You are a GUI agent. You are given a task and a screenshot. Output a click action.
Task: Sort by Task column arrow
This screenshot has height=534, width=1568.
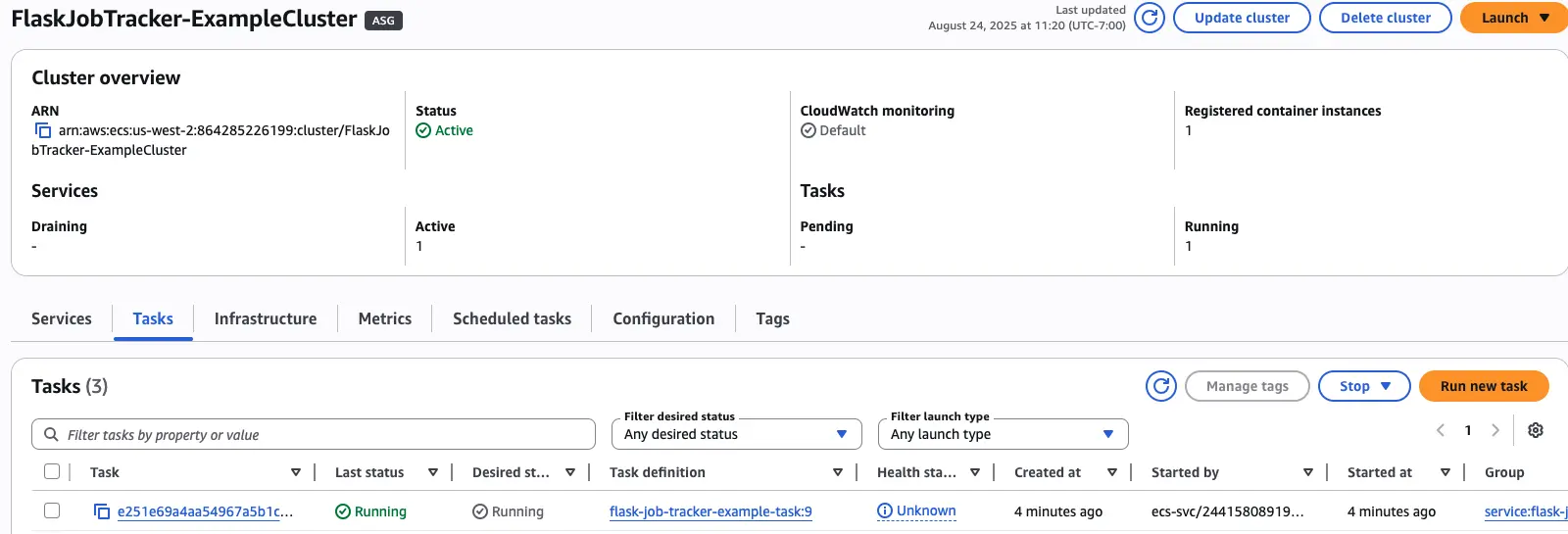295,472
